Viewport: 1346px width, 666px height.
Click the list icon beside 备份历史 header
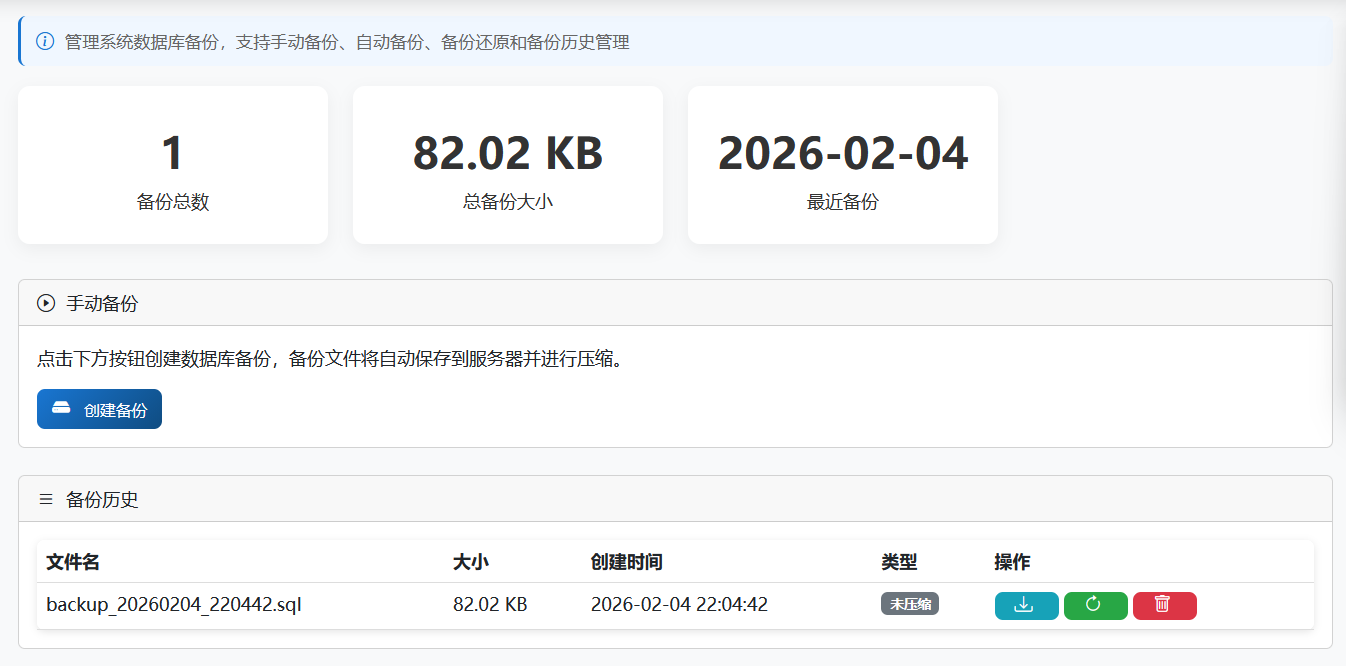tap(44, 499)
